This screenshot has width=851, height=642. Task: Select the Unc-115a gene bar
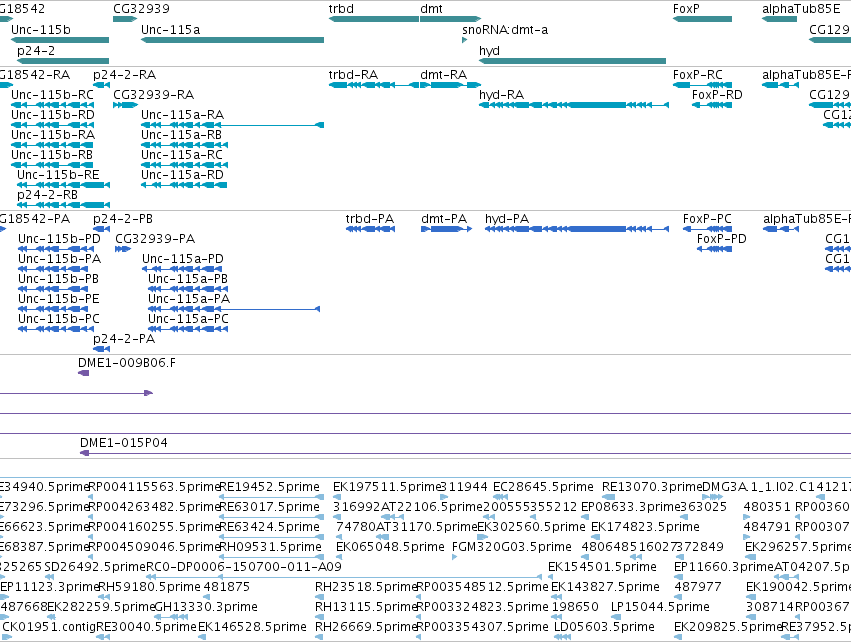232,40
